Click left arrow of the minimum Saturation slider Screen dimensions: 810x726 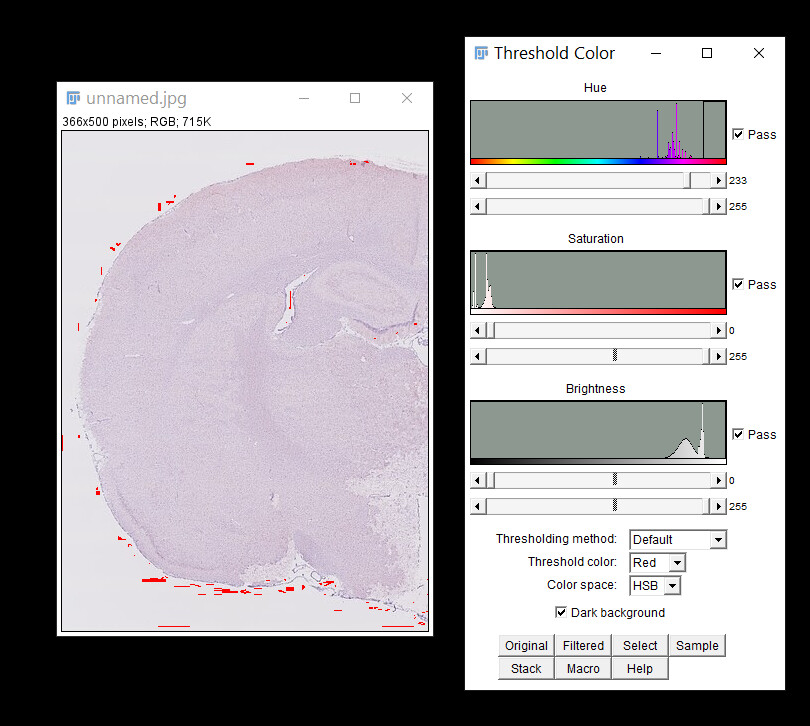pos(478,331)
